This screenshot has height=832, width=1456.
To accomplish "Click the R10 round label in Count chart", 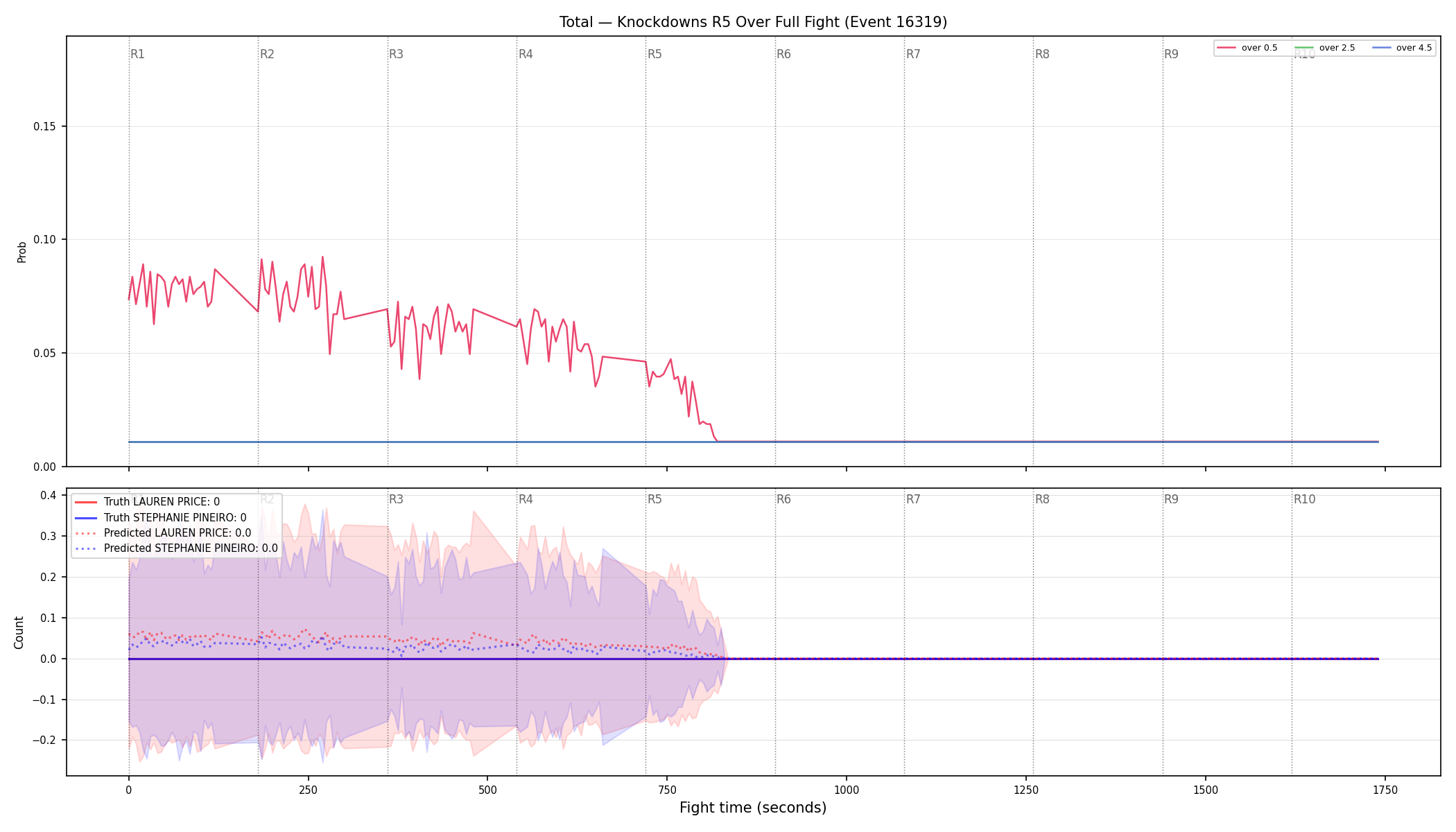I will coord(1304,499).
